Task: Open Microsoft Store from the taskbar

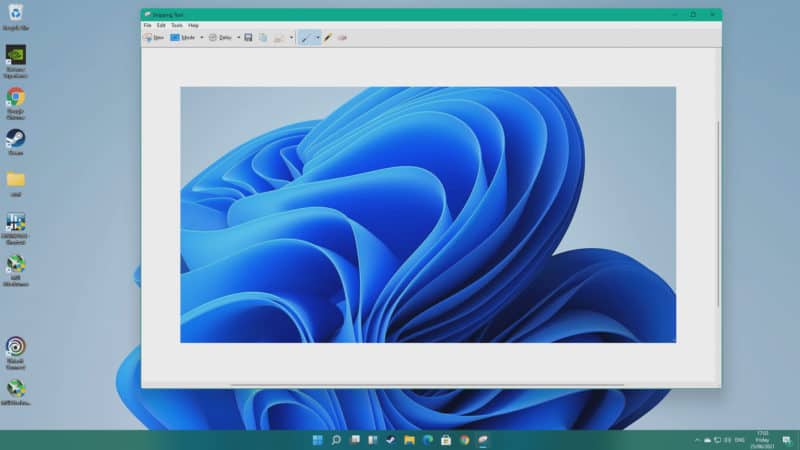Action: click(x=446, y=440)
